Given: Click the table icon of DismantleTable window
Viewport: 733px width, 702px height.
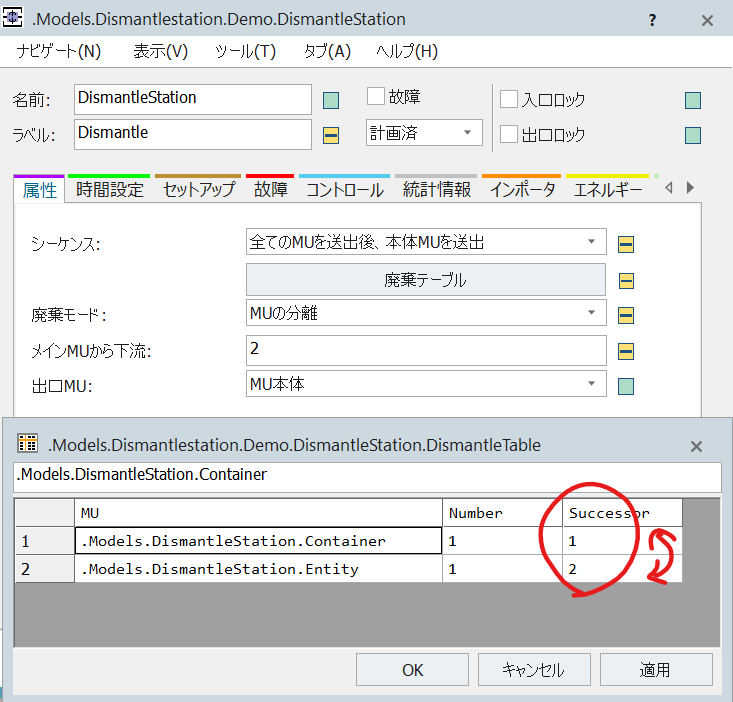Looking at the screenshot, I should point(28,443).
